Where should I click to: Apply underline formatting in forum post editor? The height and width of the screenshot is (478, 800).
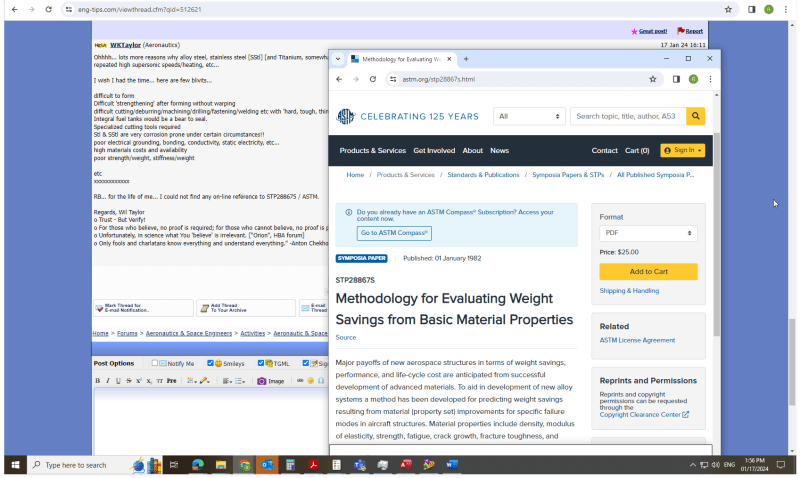[x=118, y=381]
